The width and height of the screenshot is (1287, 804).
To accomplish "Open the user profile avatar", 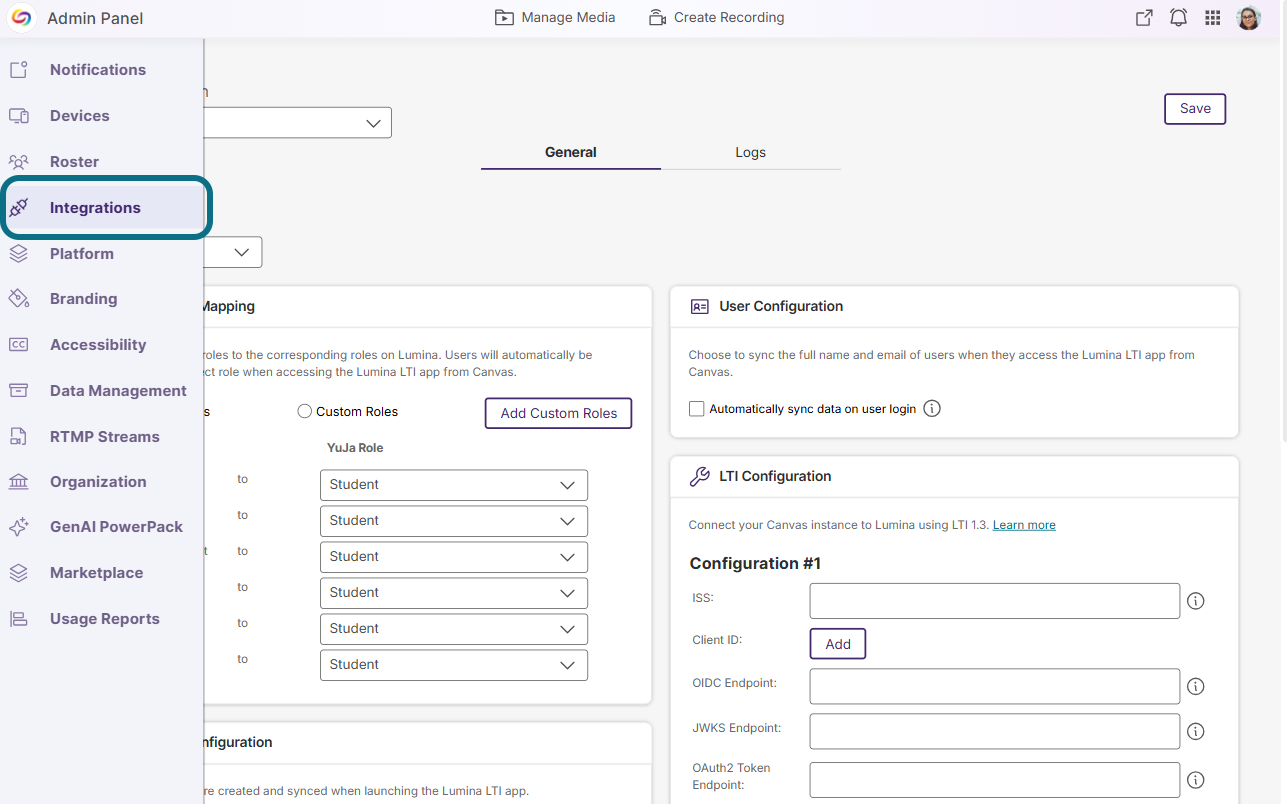I will point(1249,18).
